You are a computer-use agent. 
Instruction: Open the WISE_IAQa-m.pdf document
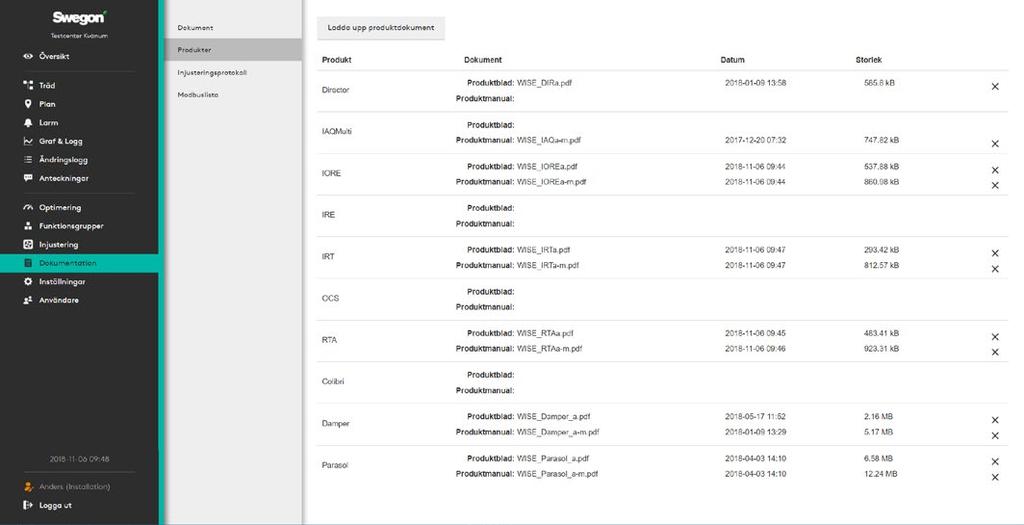click(549, 140)
